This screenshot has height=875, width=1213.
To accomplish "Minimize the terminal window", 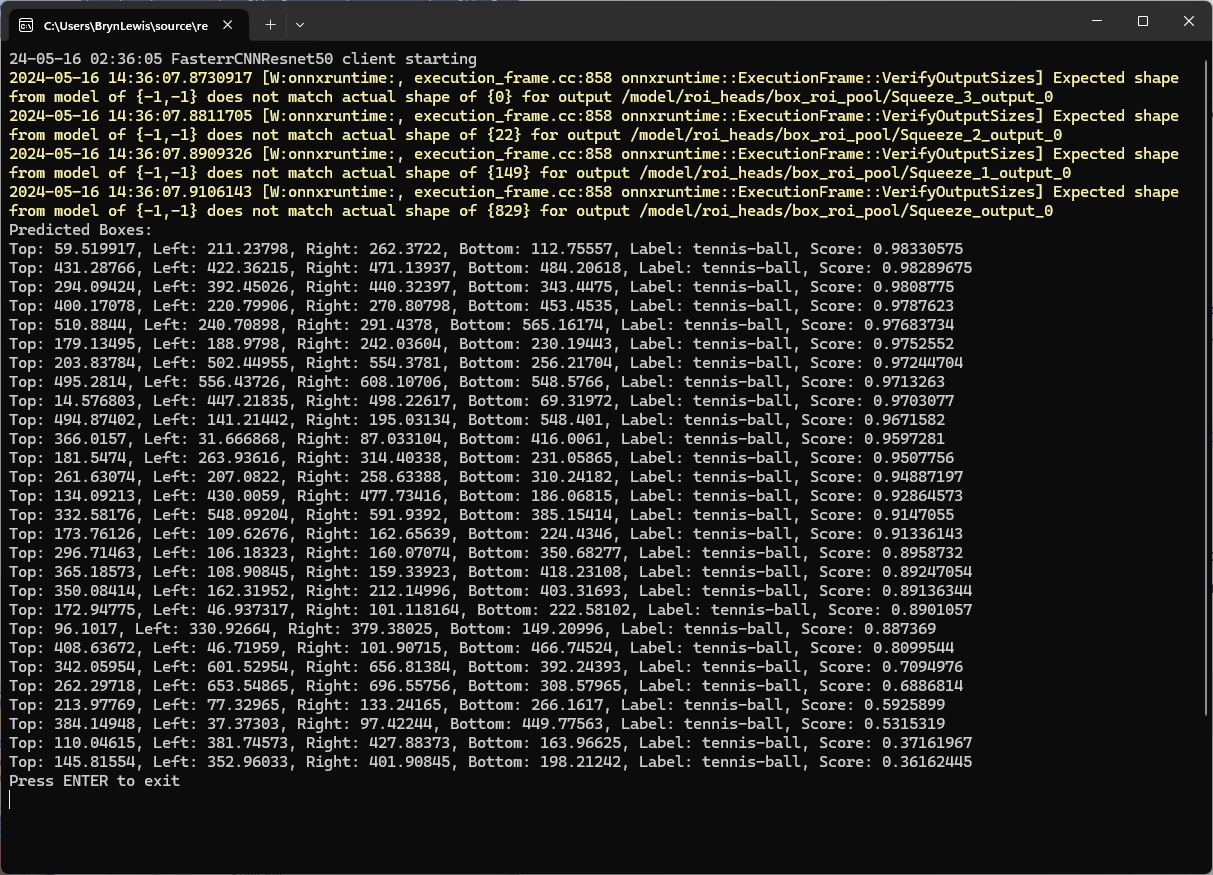I will (x=1096, y=22).
